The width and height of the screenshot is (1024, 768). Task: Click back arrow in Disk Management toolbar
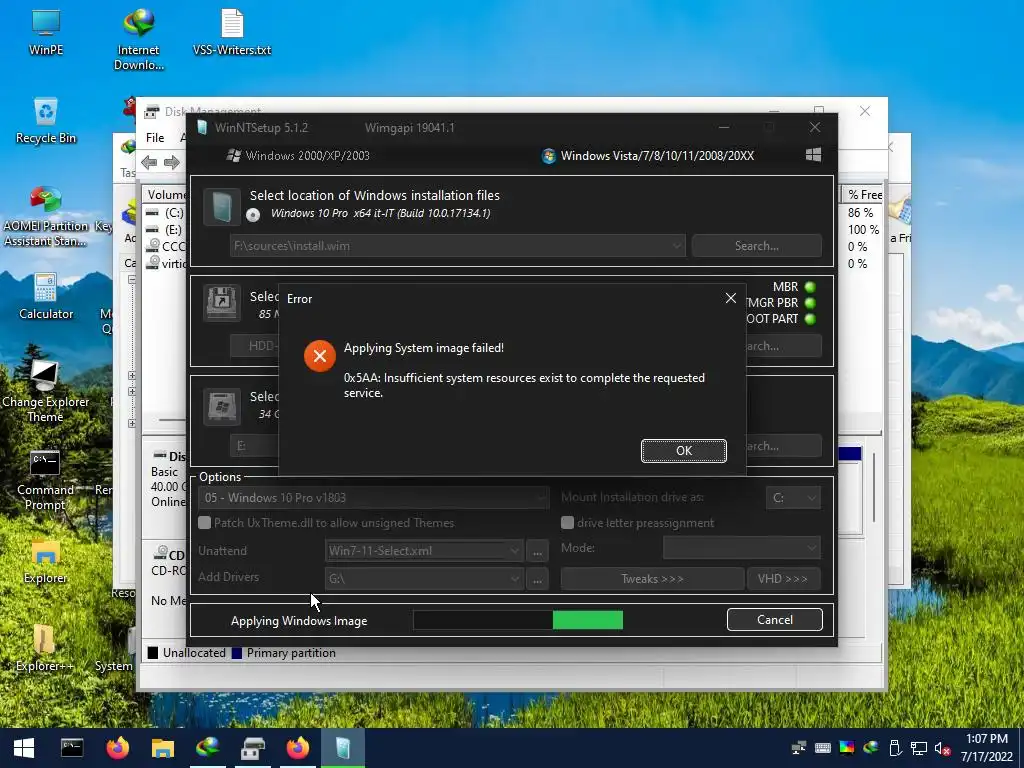[x=149, y=162]
